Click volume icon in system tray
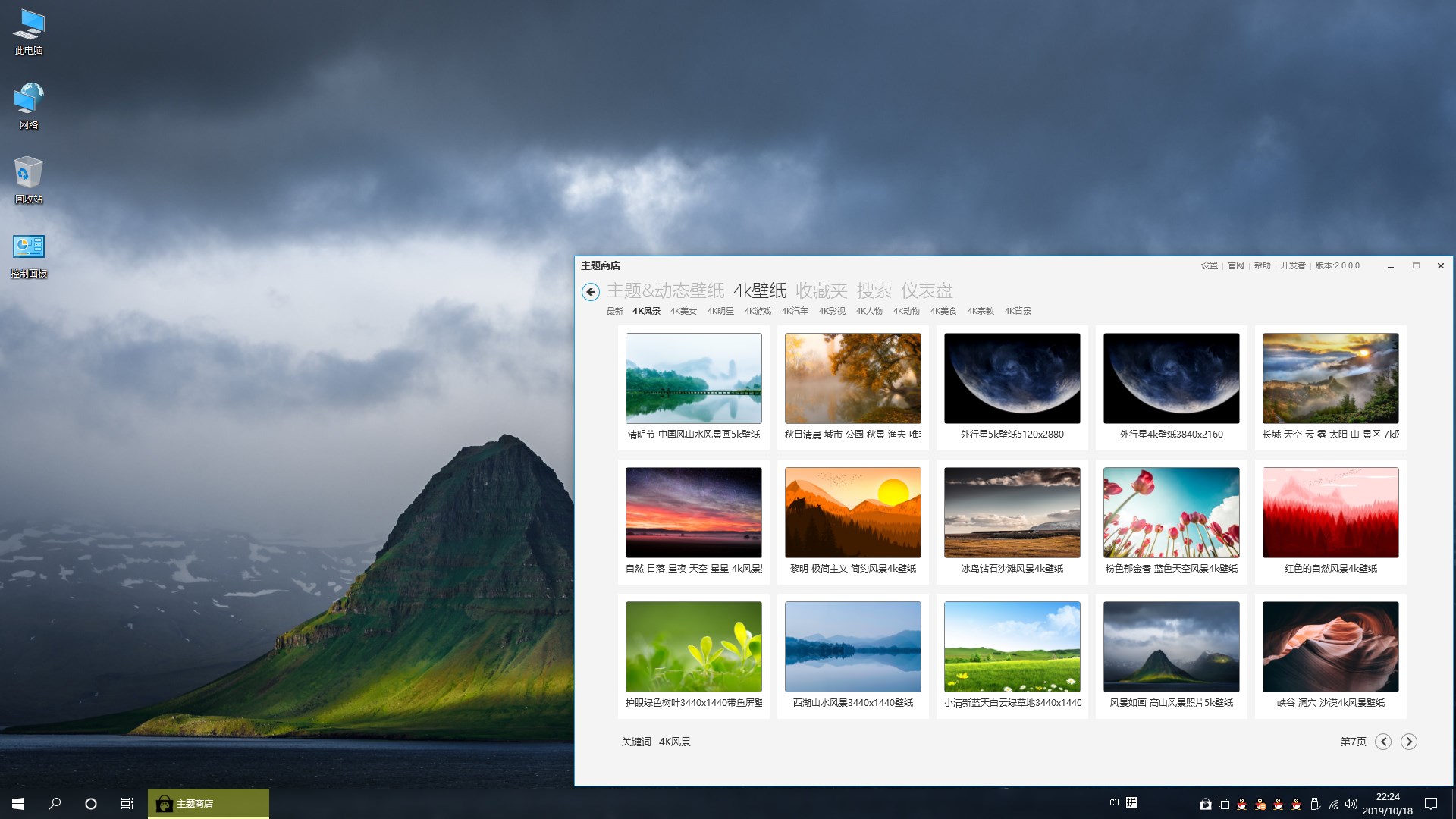 tap(1351, 804)
